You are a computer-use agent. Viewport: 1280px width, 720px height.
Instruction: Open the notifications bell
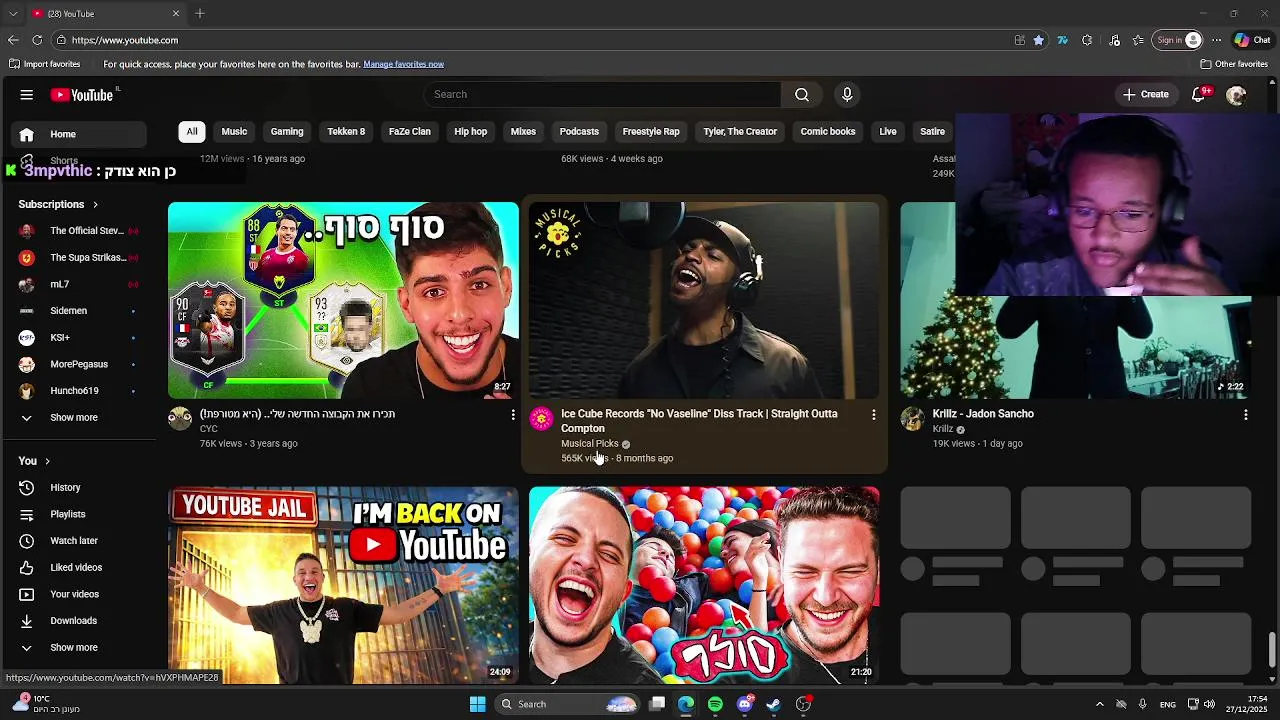1198,94
